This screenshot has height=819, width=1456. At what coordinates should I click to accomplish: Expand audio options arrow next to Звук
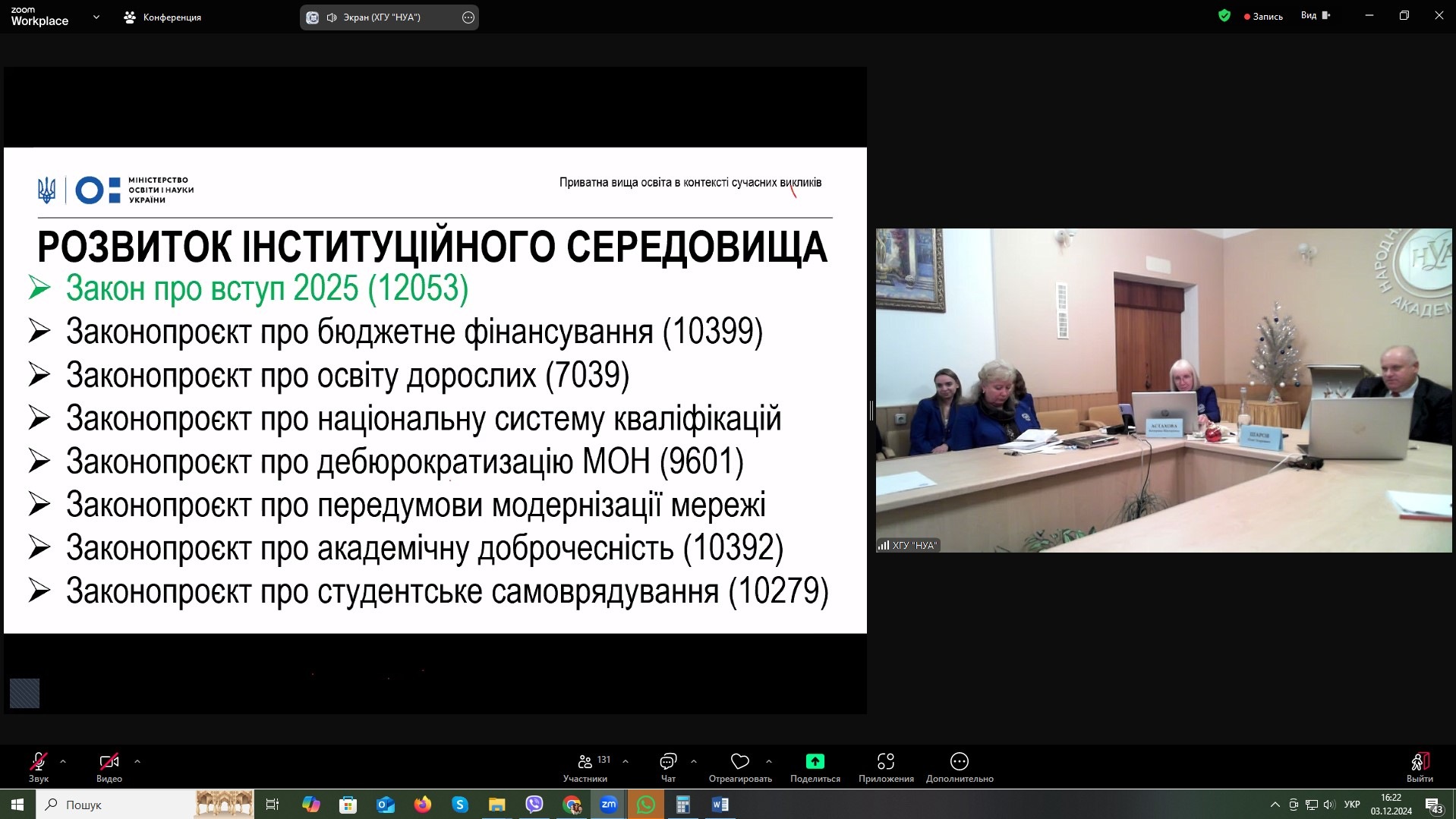click(x=63, y=761)
